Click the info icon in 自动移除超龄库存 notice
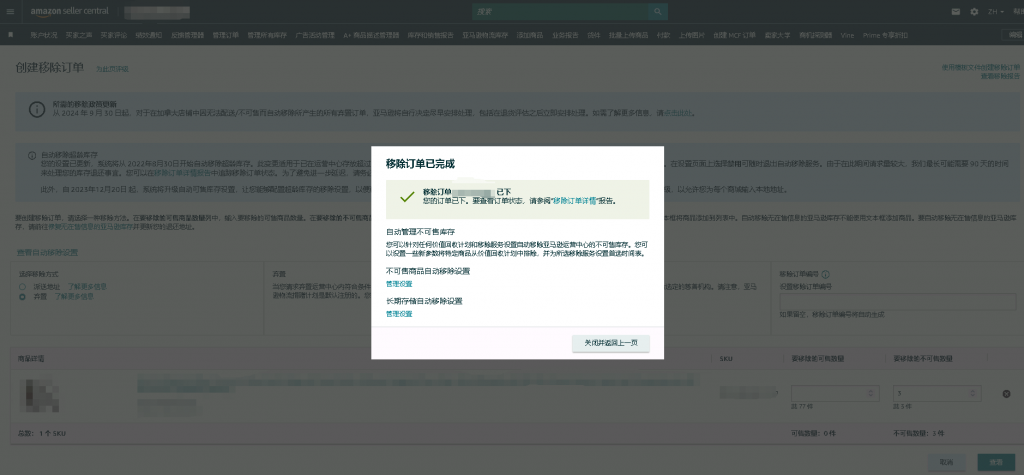 (31, 156)
